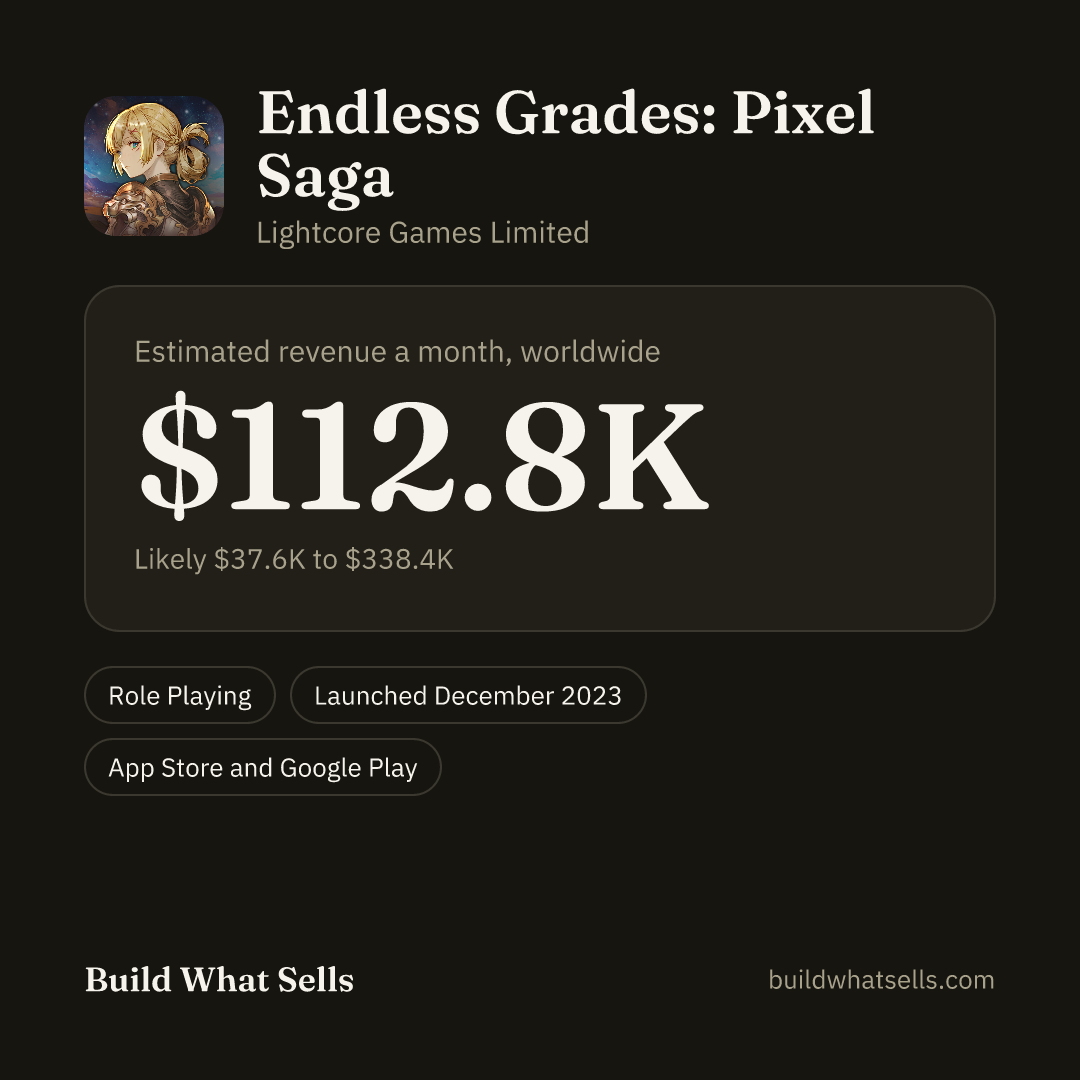
Task: Click the Likely revenue range text
Action: [x=294, y=559]
